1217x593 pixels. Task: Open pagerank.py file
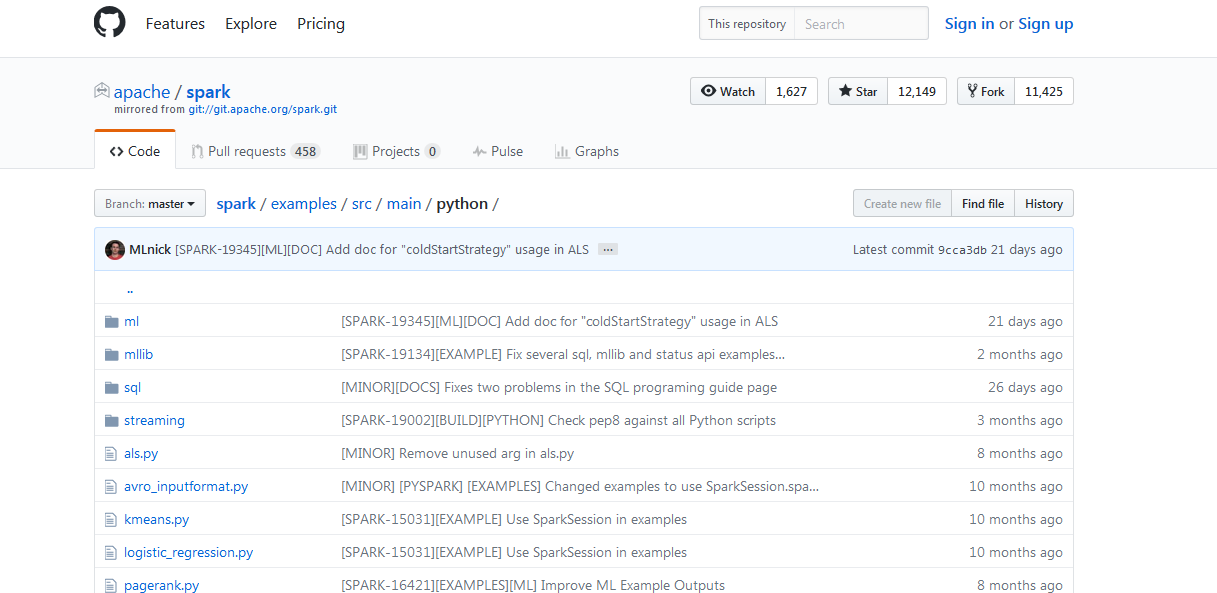click(x=161, y=585)
